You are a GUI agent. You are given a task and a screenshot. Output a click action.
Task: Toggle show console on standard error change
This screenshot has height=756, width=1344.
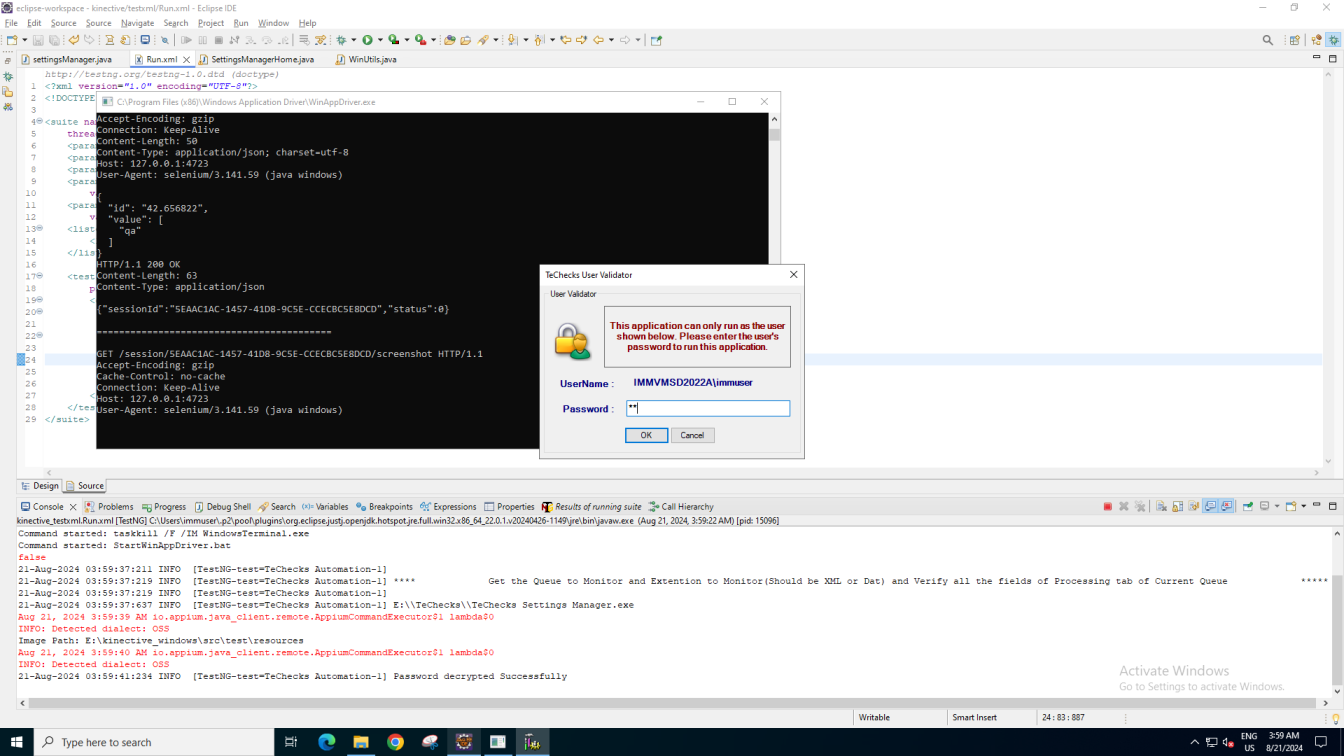(1227, 507)
